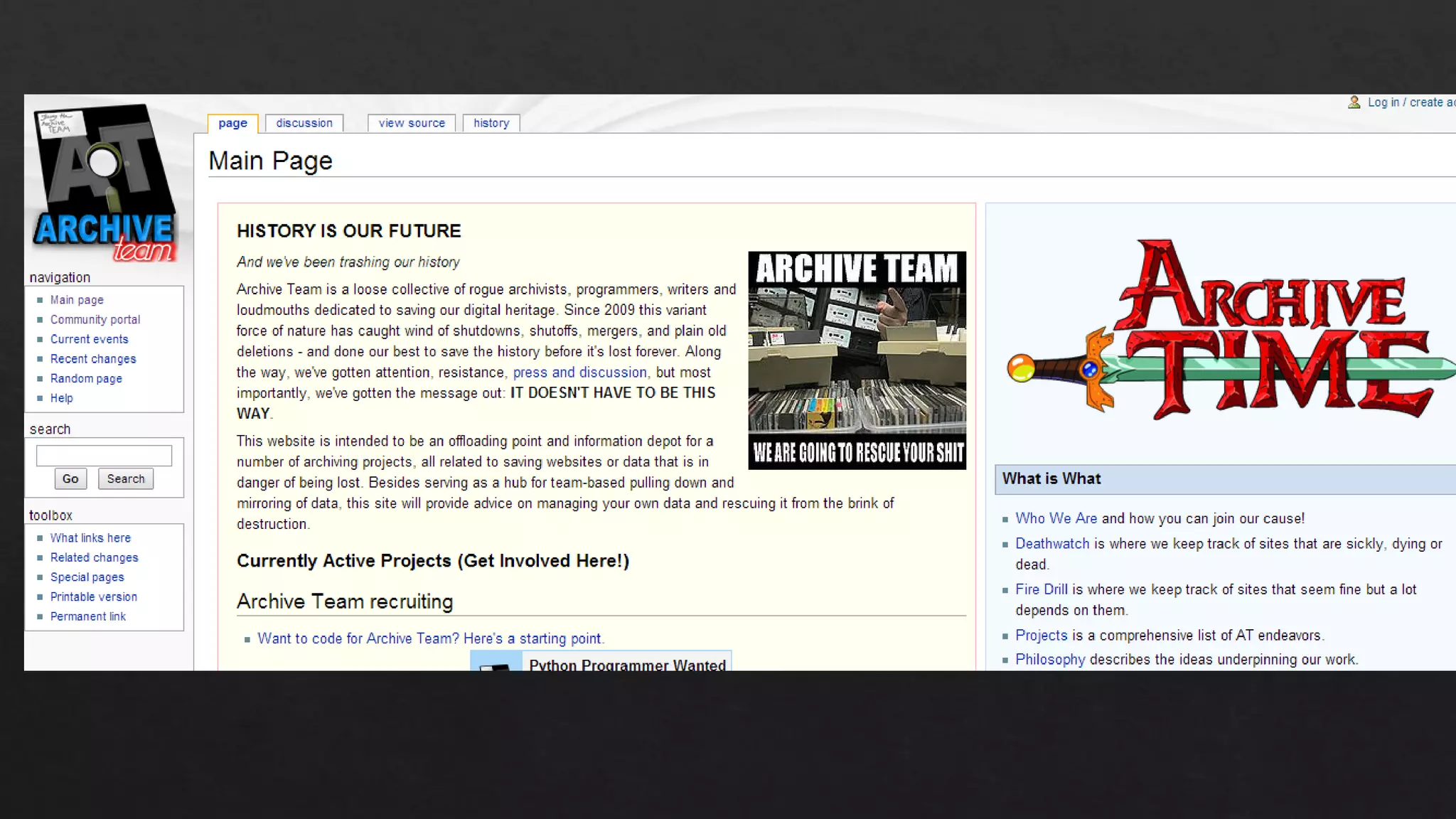Select the page tab
1456x819 pixels.
[x=232, y=123]
